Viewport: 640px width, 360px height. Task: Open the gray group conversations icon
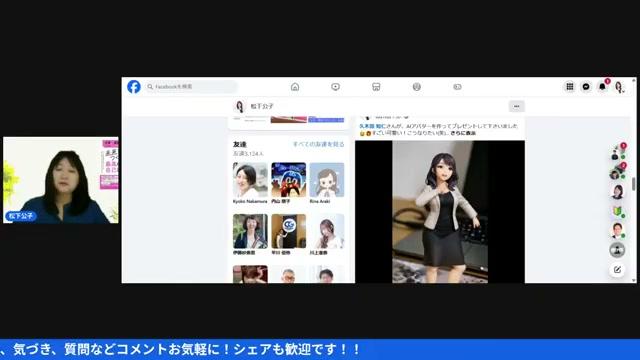[x=617, y=250]
